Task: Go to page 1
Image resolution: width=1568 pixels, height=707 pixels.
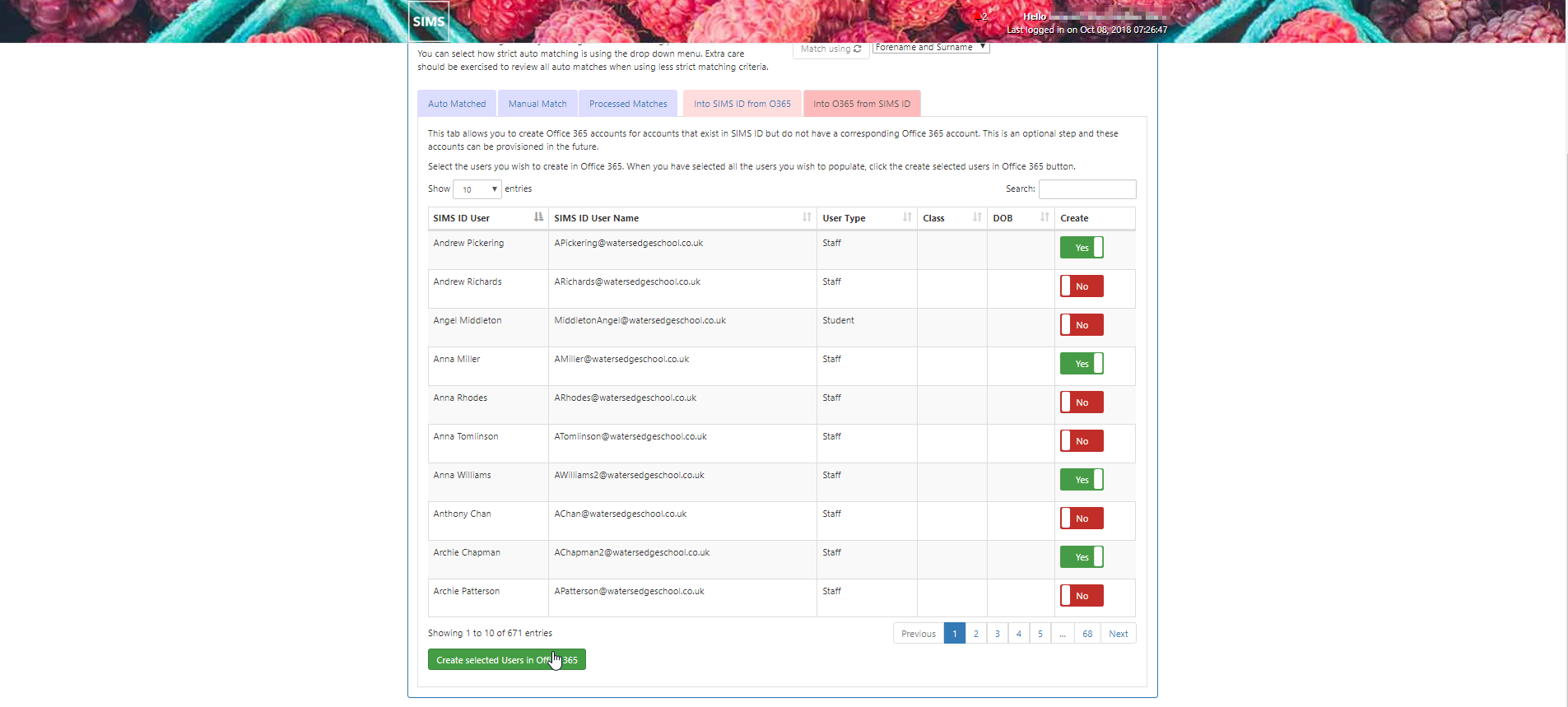Action: pos(955,634)
